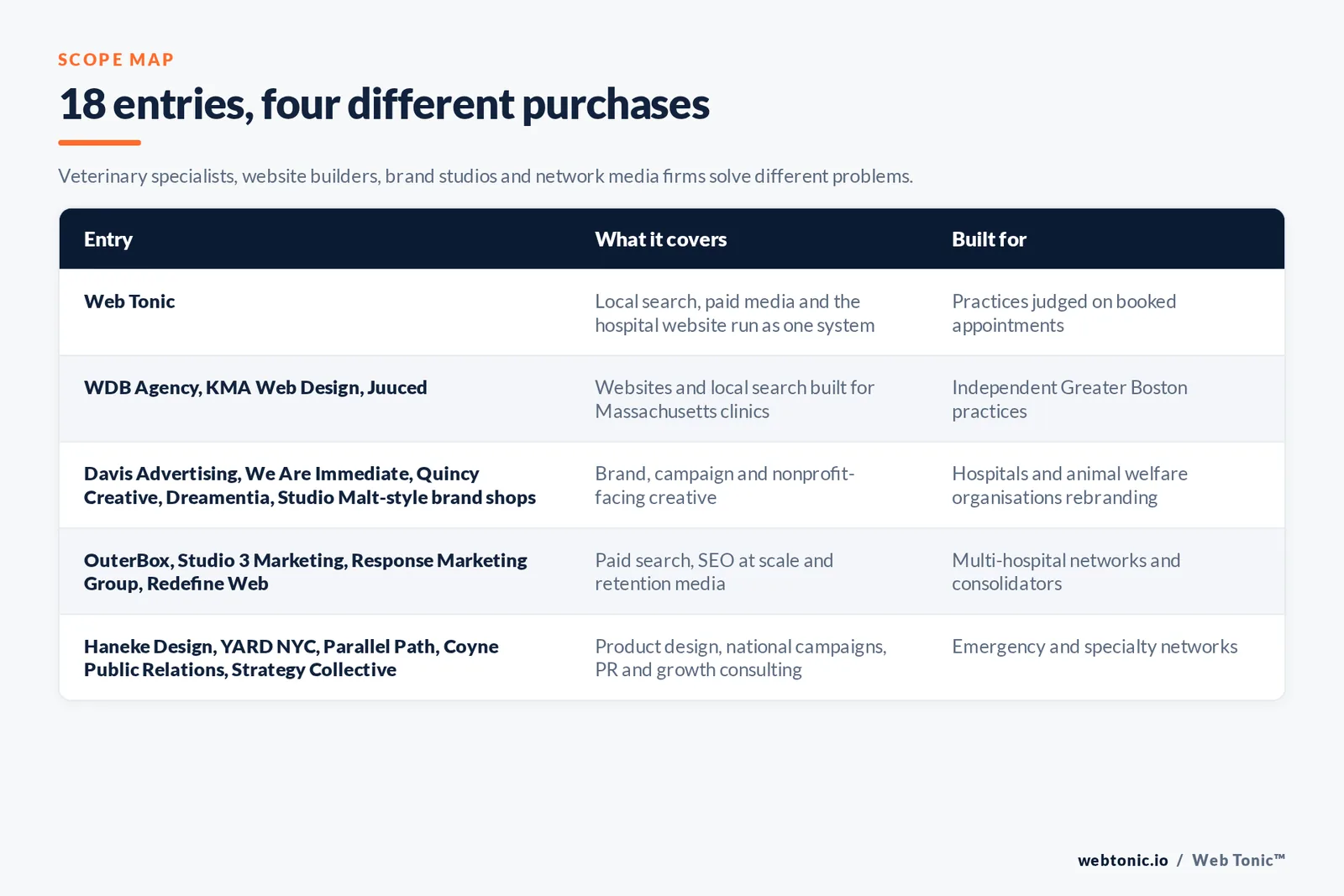Click the SCOPE MAP label
Screen dimensions: 1344x896
click(116, 60)
